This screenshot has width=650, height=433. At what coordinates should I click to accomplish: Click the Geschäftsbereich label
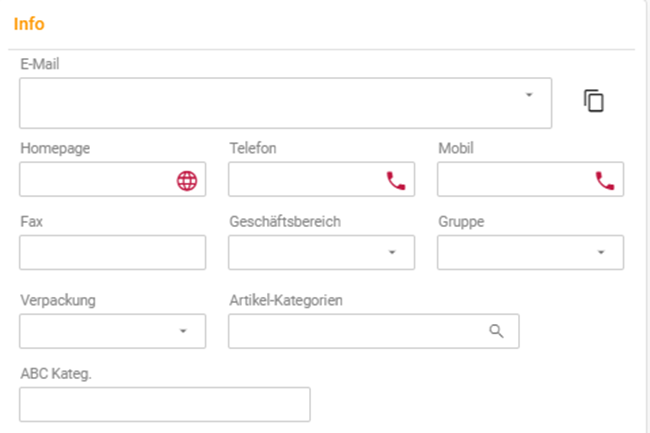[285, 222]
